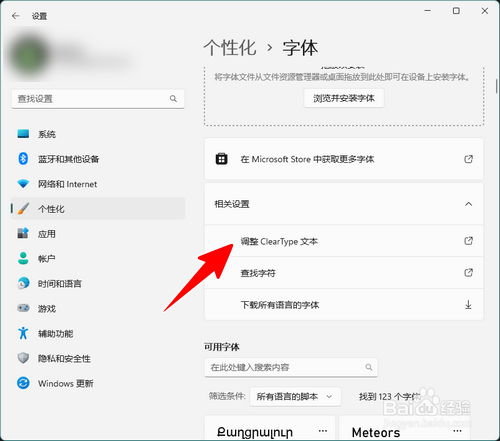500x441 pixels.
Task: Click the 个性化 breadcrumb link
Action: click(x=230, y=48)
